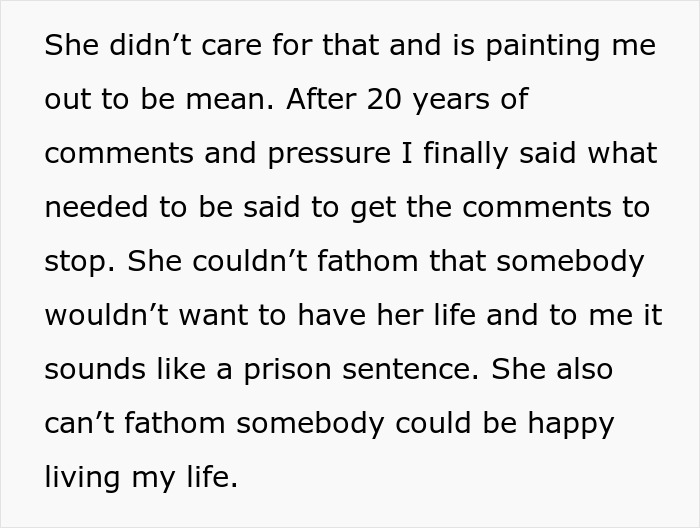Click the words 'painting me'
The width and height of the screenshot is (700, 528).
point(571,46)
